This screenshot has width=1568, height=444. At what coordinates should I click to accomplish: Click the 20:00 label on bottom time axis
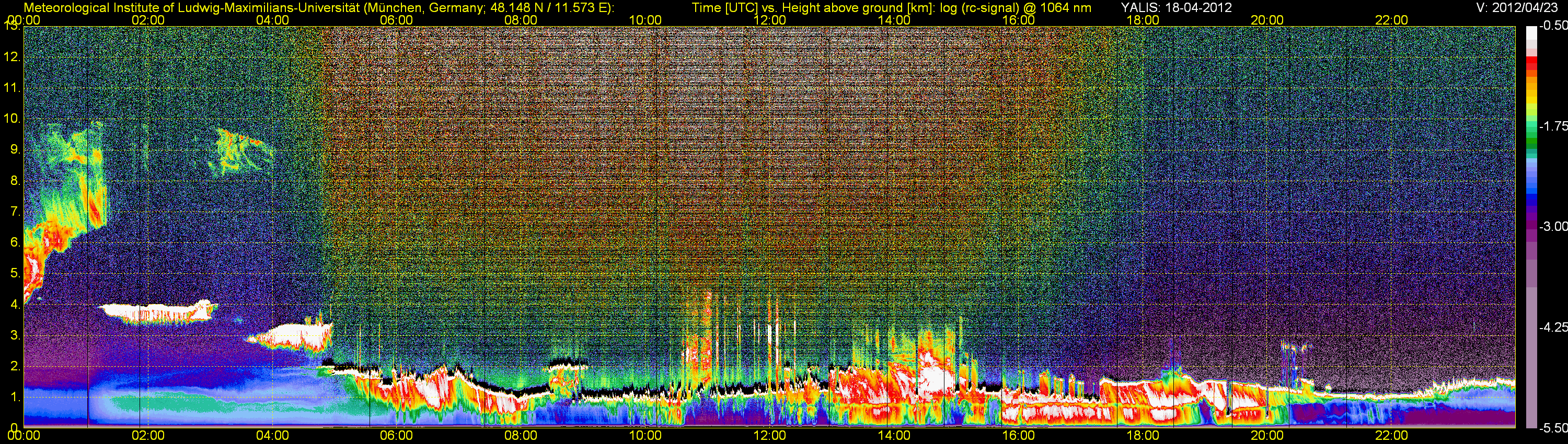click(x=1267, y=436)
